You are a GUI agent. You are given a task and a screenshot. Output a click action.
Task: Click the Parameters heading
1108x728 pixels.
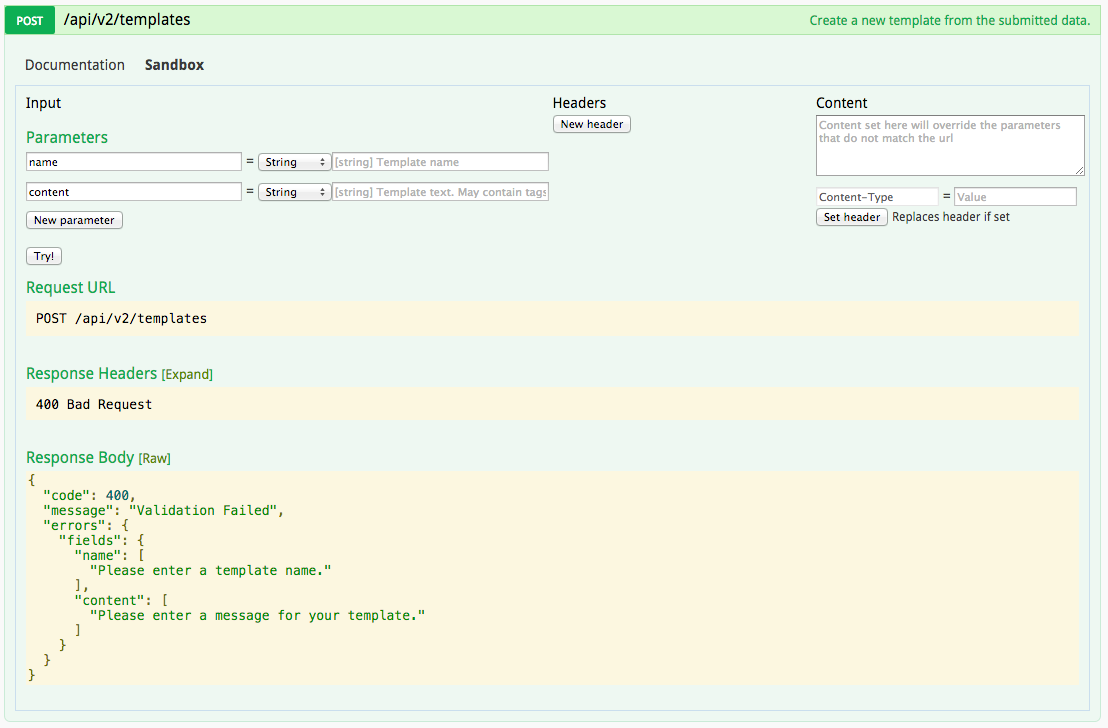click(67, 137)
